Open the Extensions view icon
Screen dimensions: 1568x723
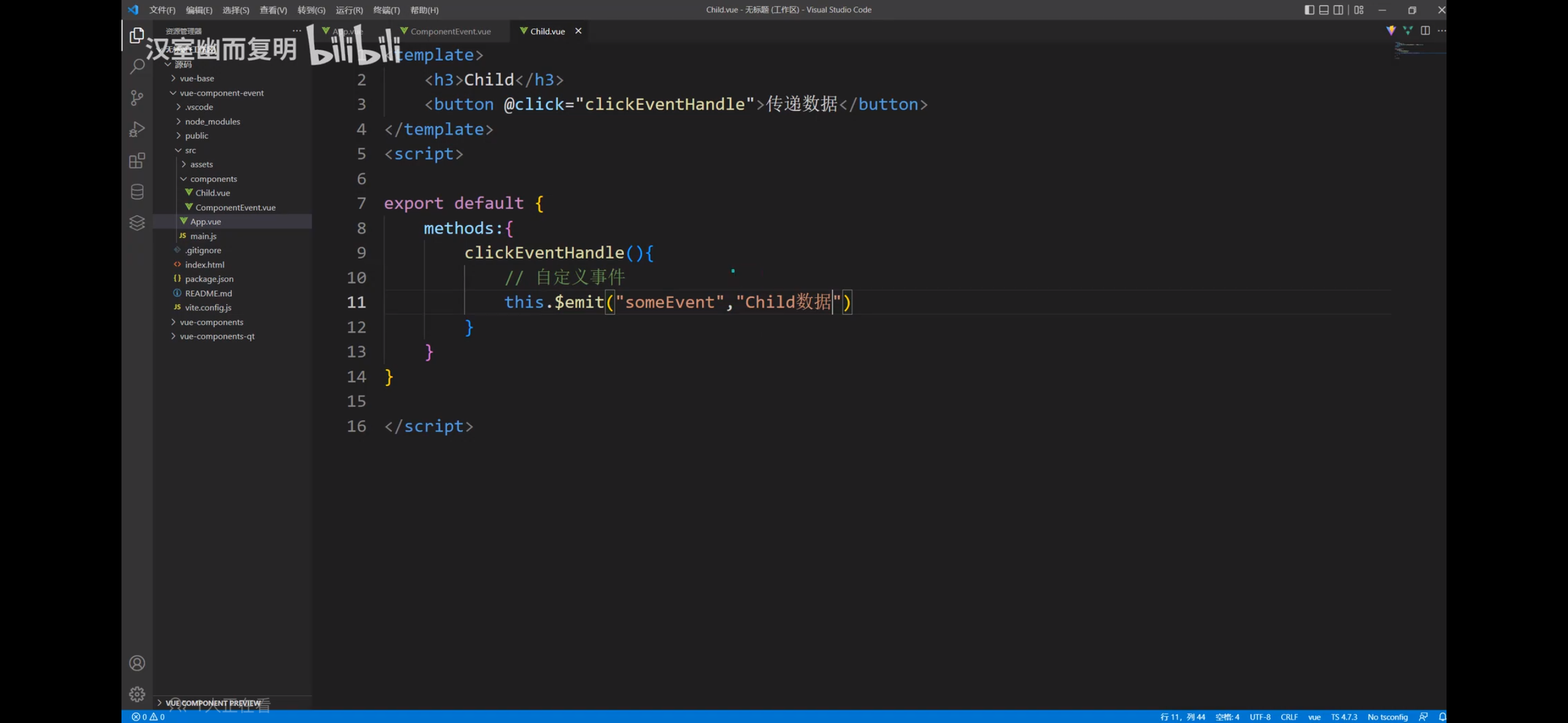pyautogui.click(x=137, y=161)
